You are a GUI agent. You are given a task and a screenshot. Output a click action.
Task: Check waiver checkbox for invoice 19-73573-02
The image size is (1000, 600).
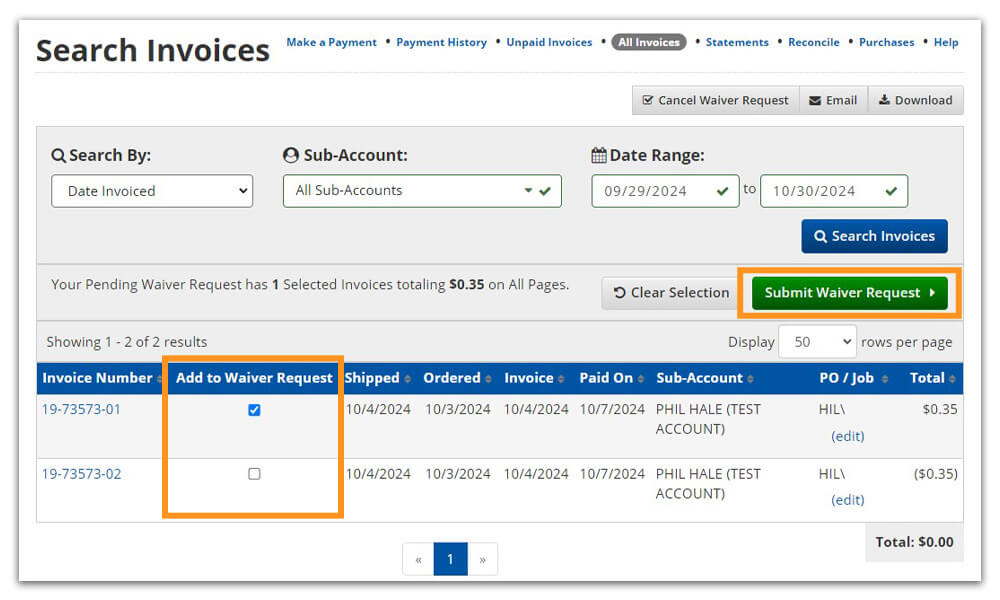[x=254, y=474]
